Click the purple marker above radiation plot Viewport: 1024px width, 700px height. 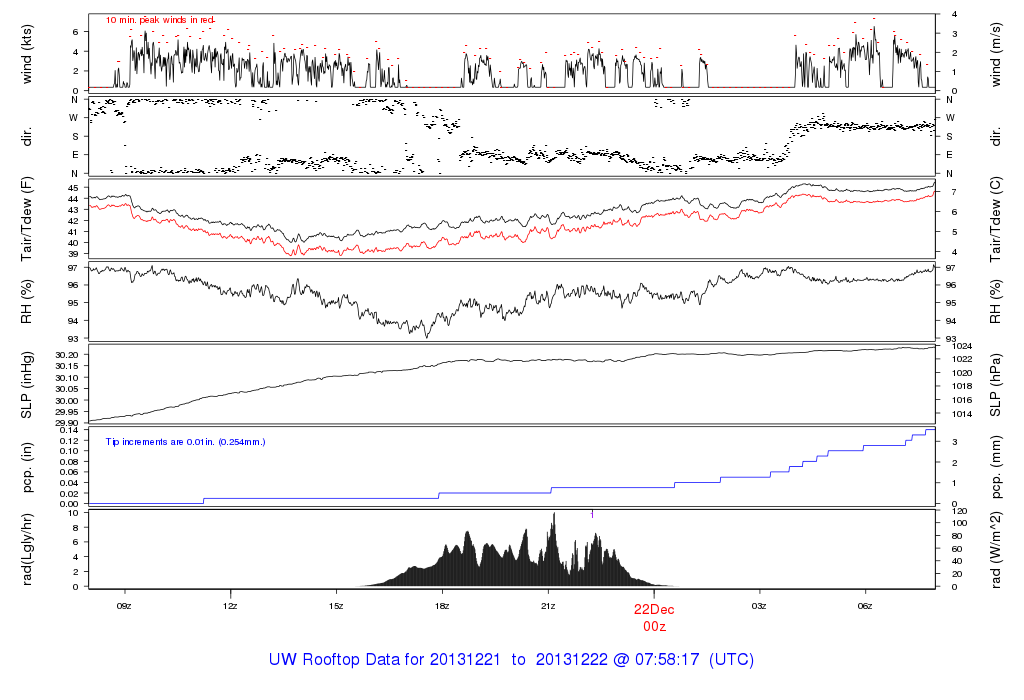[592, 515]
